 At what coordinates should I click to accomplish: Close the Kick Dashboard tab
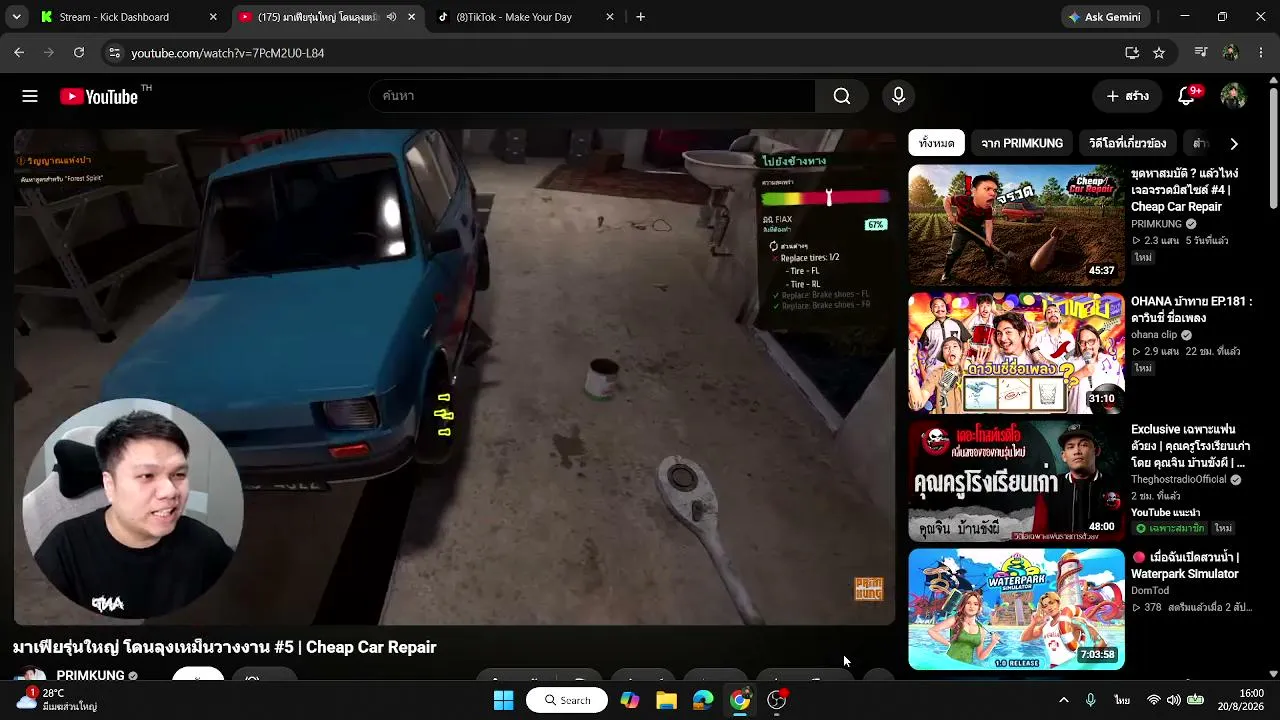[x=213, y=17]
